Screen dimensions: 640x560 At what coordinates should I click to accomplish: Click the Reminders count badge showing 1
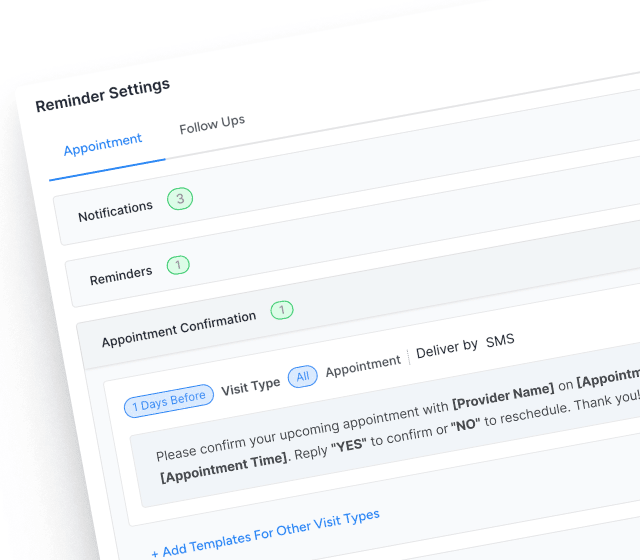point(178,265)
